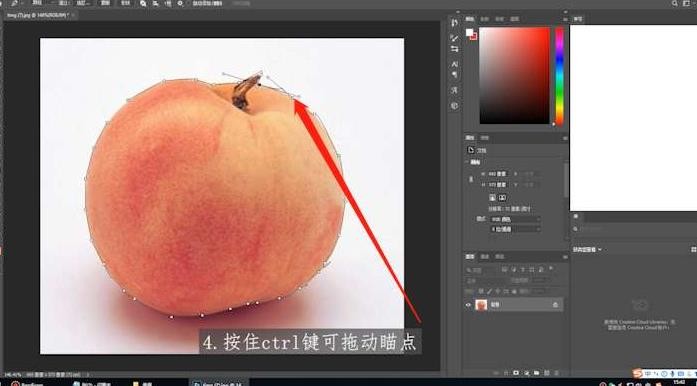Open the History panel icon in collapsed dock
This screenshot has width=697, height=386.
coord(454,22)
